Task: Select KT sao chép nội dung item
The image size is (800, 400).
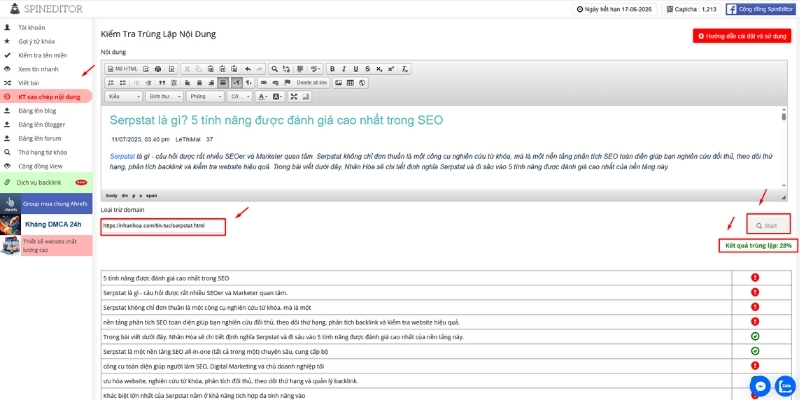Action: (46, 96)
